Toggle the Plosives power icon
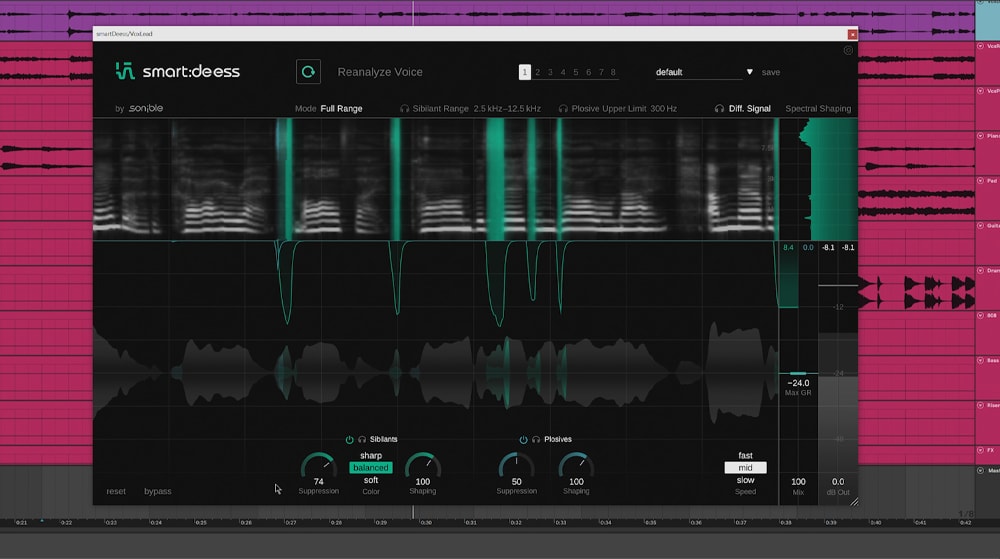The height and width of the screenshot is (559, 1000). 524,440
